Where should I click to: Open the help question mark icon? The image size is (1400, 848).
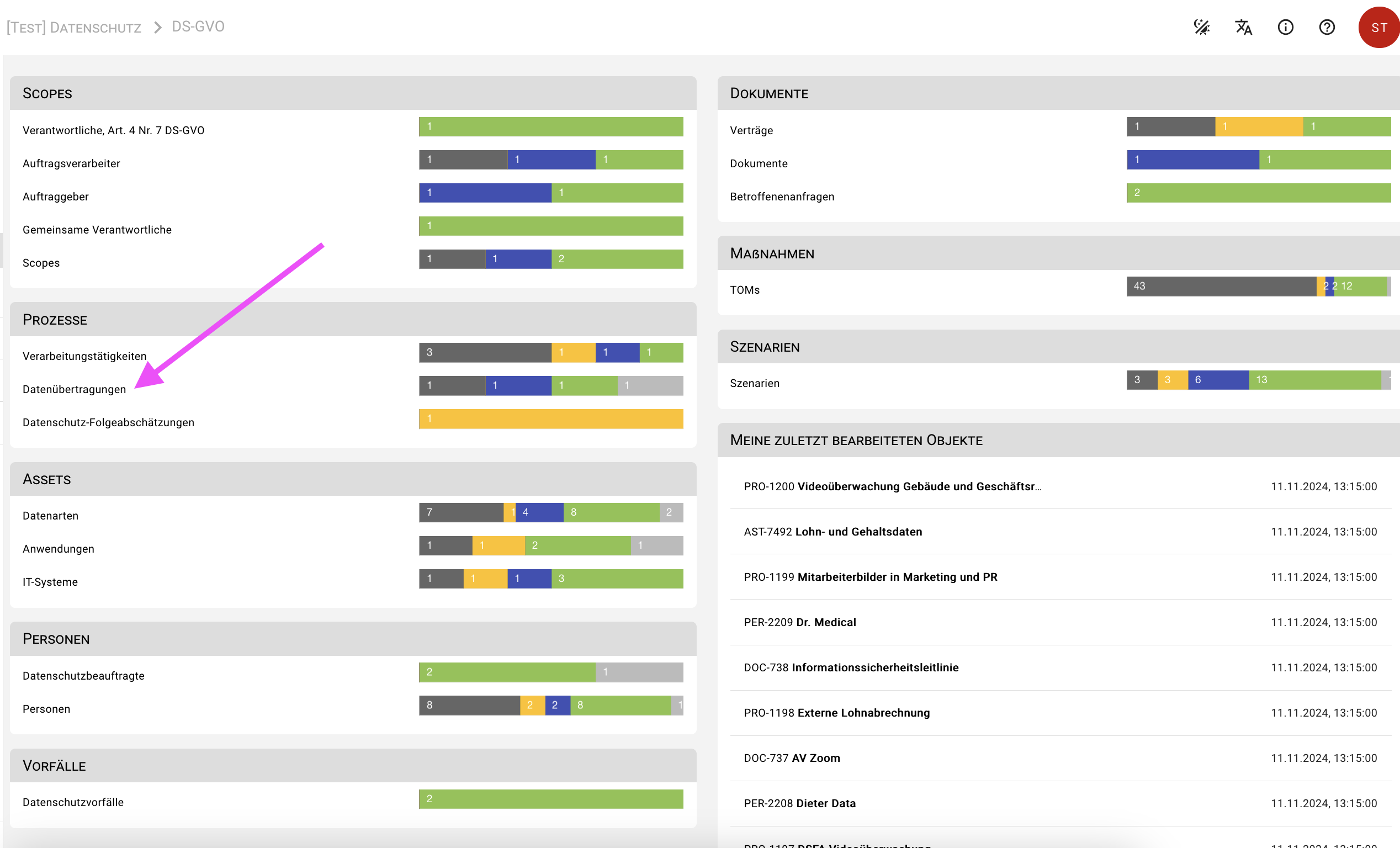point(1327,27)
